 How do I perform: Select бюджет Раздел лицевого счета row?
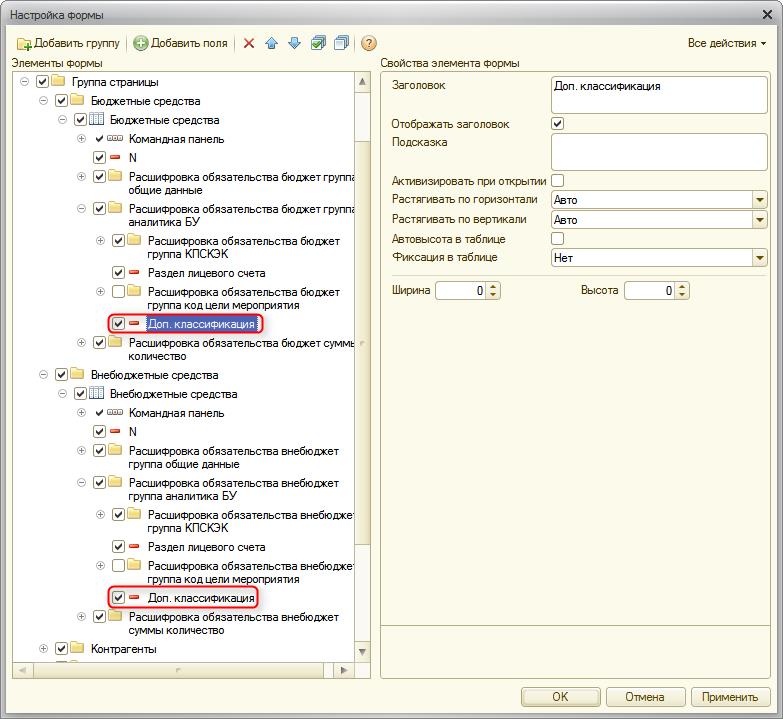(206, 273)
